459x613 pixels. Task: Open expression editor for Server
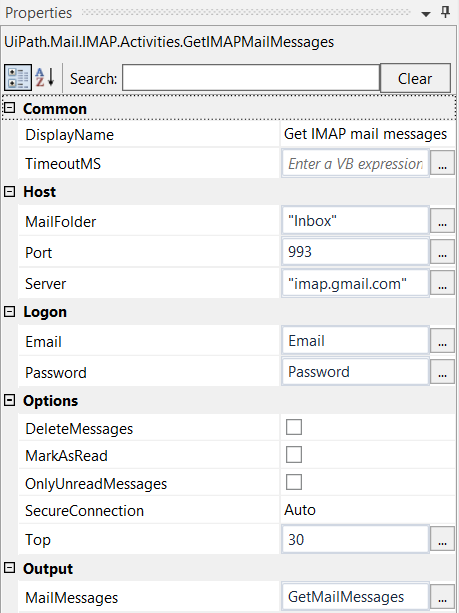442,283
